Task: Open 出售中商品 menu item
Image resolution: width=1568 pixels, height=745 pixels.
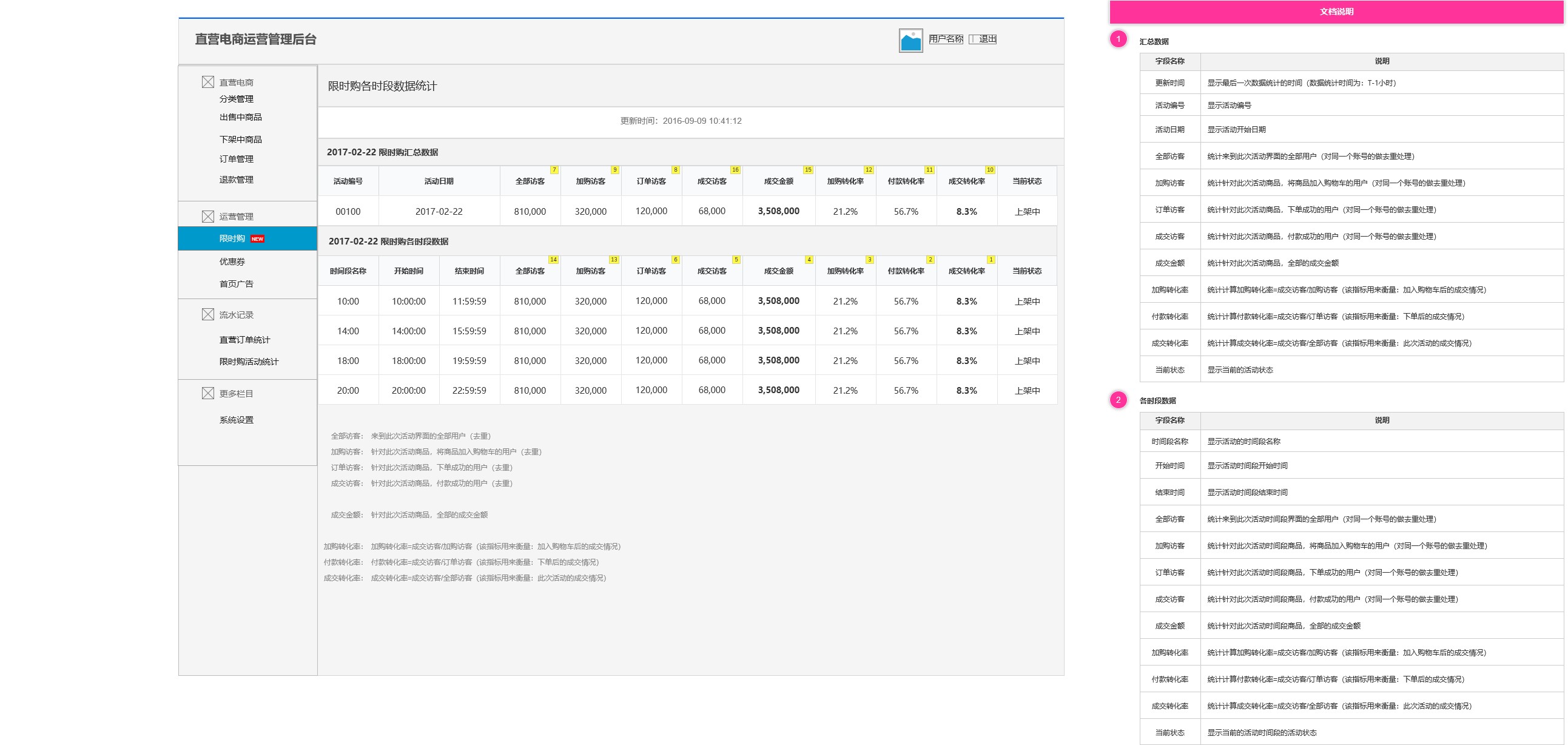Action: (240, 117)
